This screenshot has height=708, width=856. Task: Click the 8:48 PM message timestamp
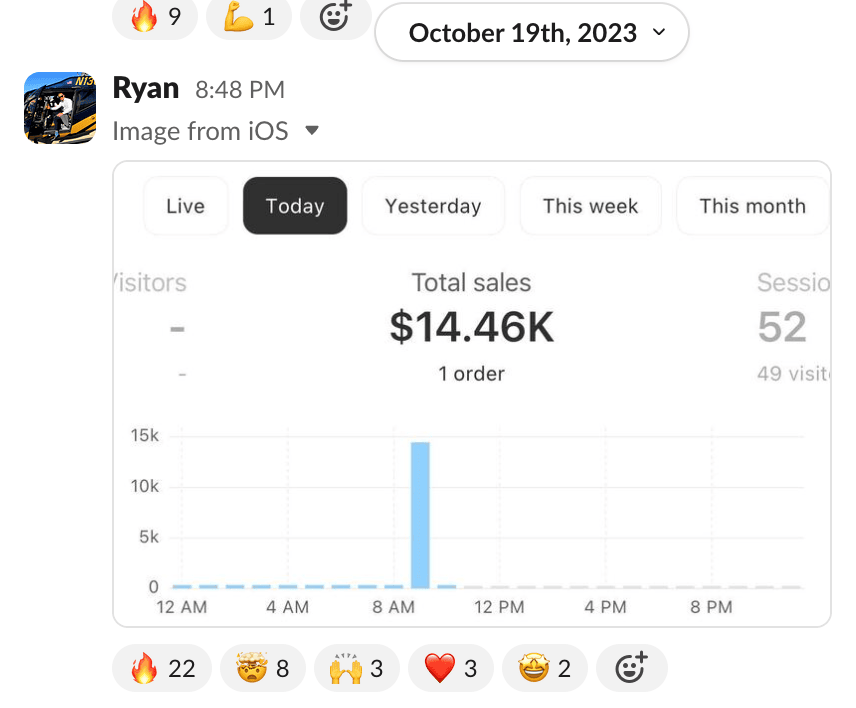240,90
